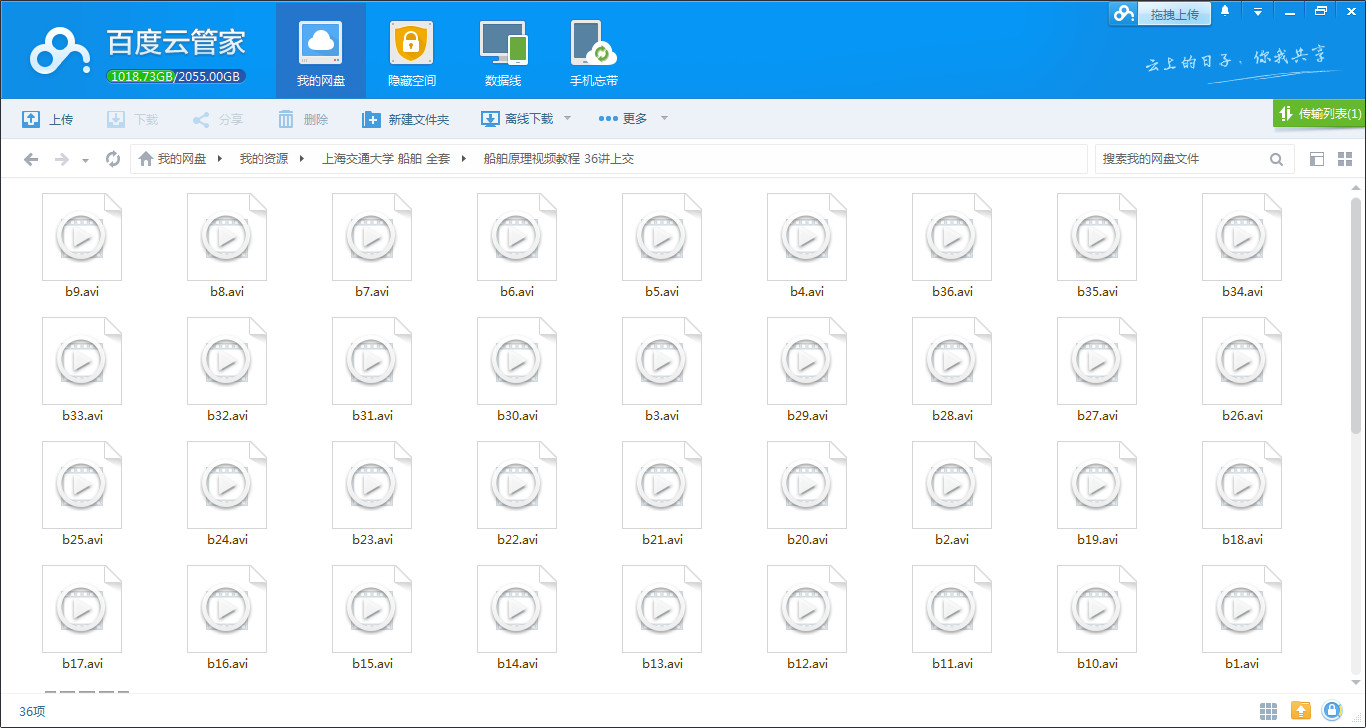Click the b29.avi file name
This screenshot has height=728, width=1366.
click(807, 416)
